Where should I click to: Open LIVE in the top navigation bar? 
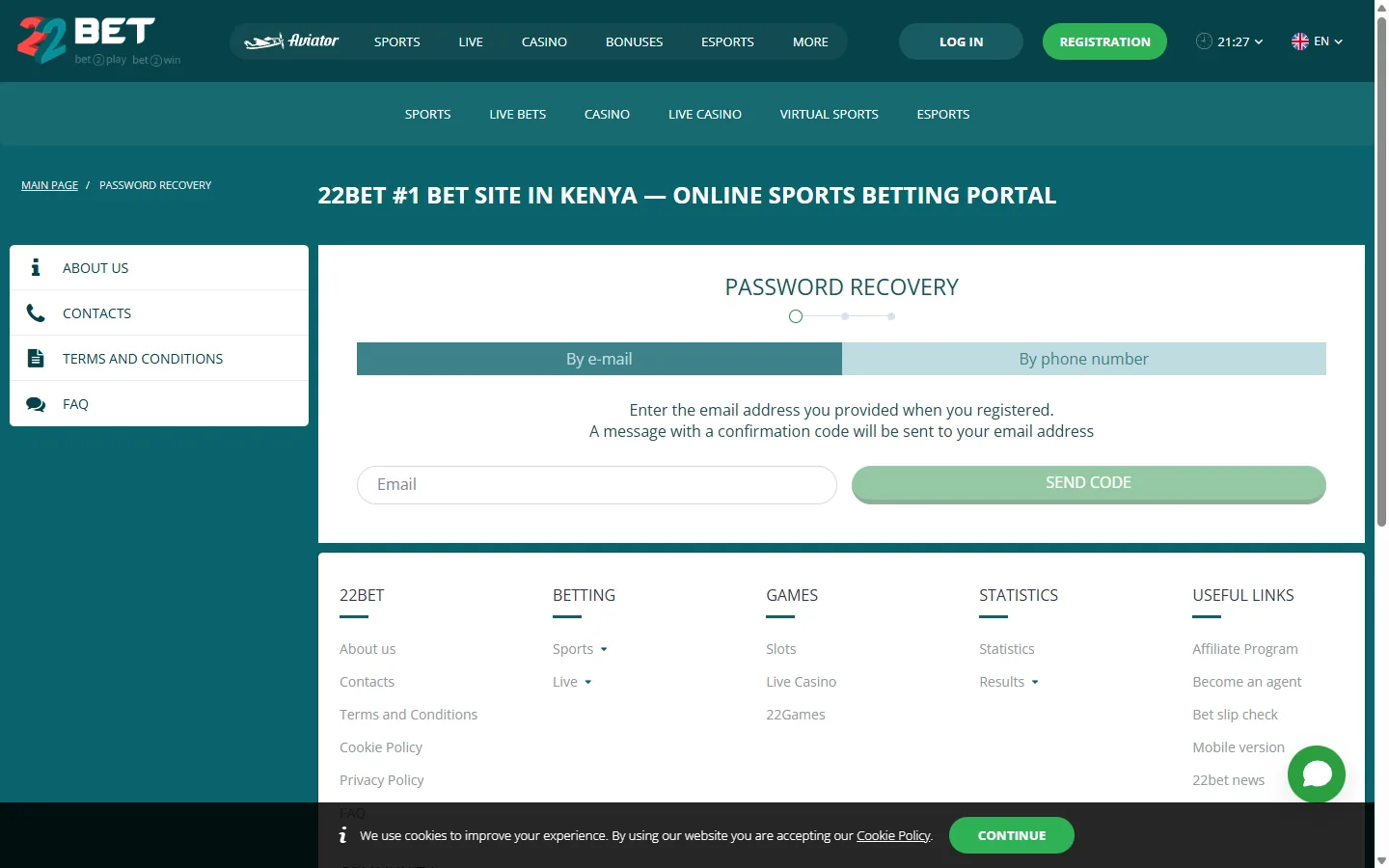(471, 41)
